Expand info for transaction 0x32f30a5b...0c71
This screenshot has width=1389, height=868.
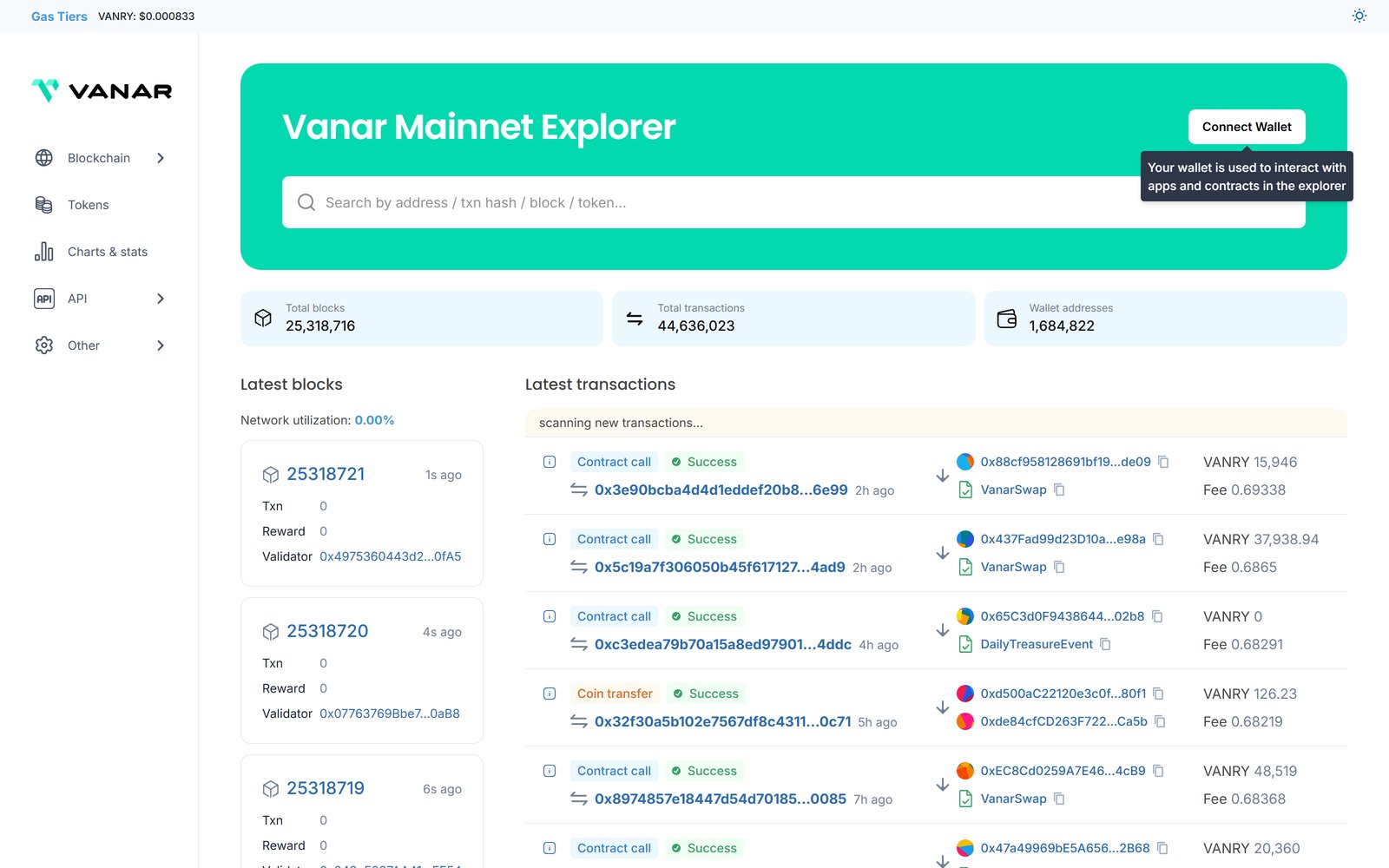550,694
